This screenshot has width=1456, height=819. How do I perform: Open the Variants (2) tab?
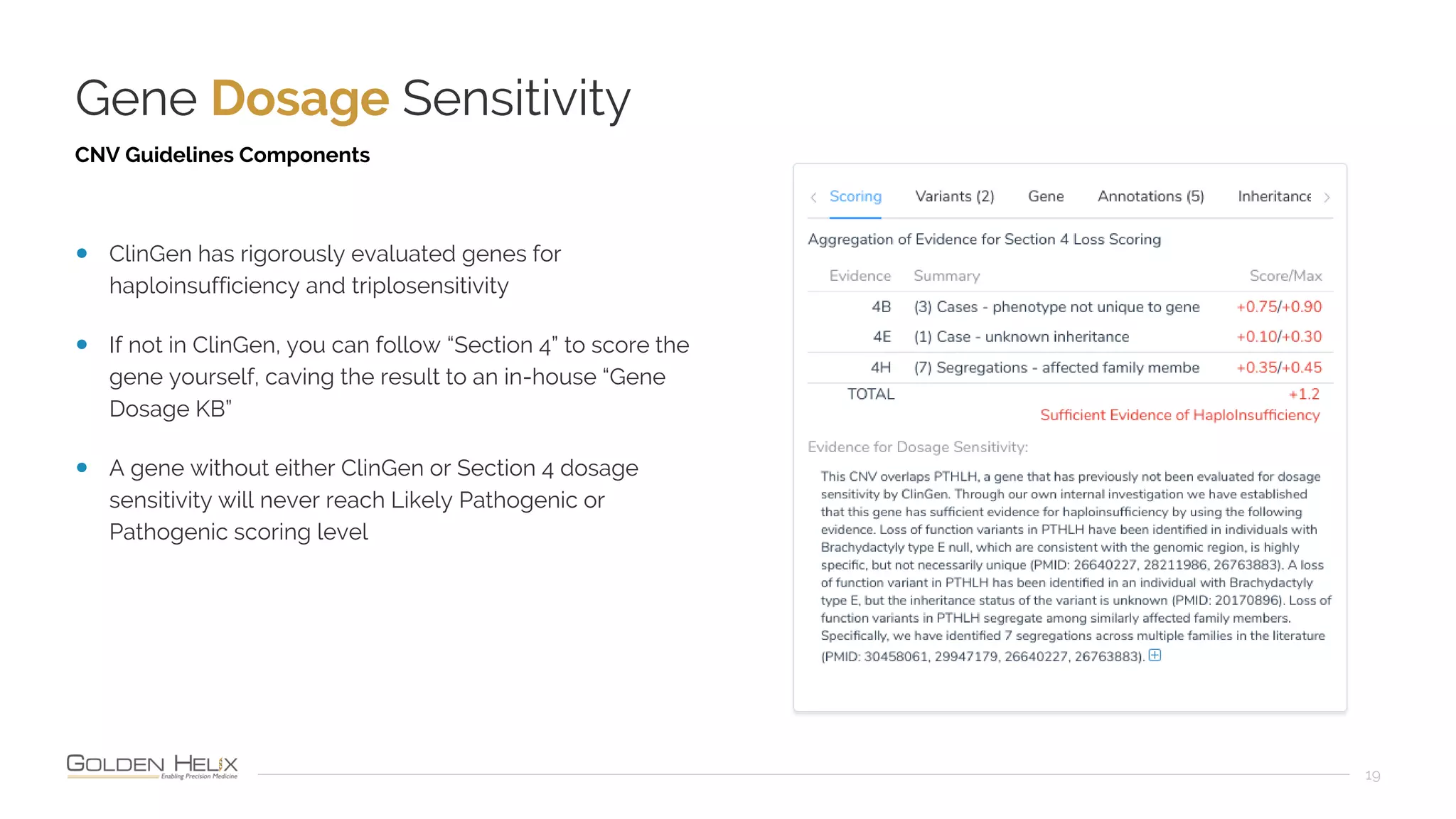coord(954,197)
